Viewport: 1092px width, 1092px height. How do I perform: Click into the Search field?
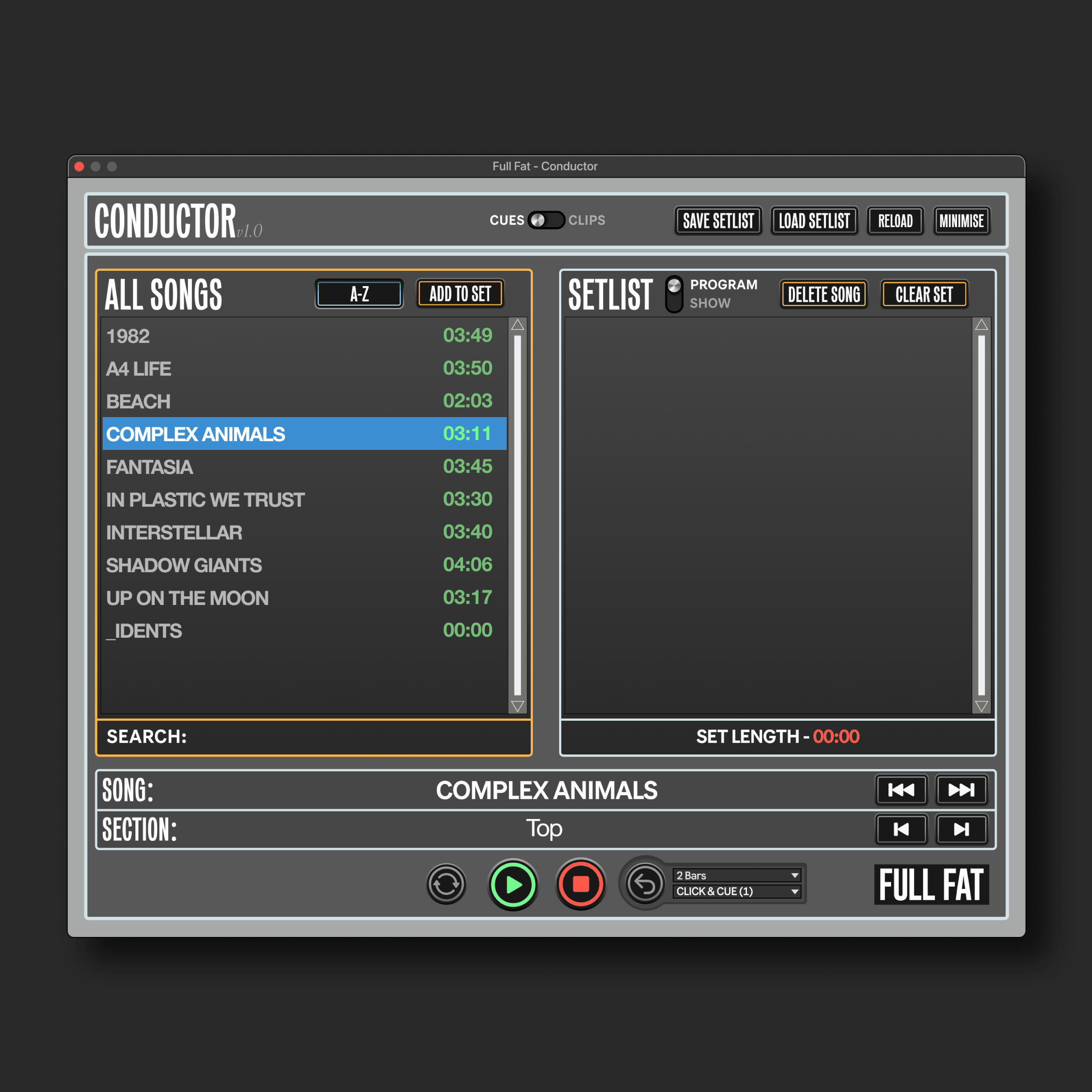(x=350, y=736)
